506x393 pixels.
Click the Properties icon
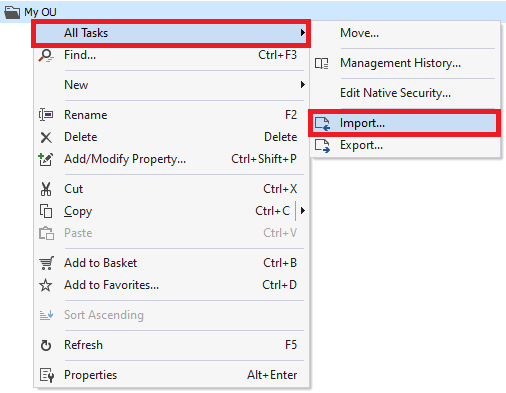coord(46,375)
